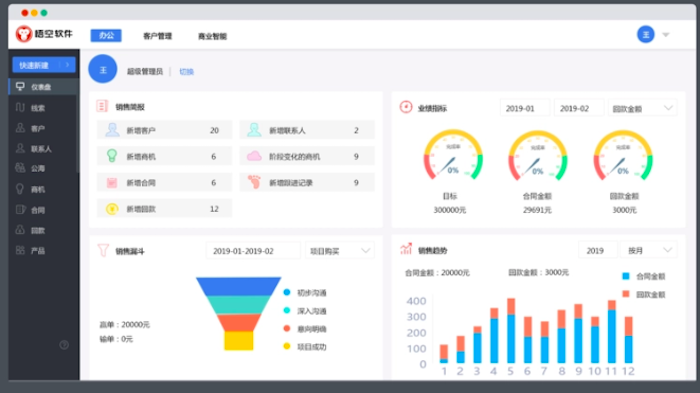
Task: Click the 新增合同 pink document icon
Action: pos(112,182)
